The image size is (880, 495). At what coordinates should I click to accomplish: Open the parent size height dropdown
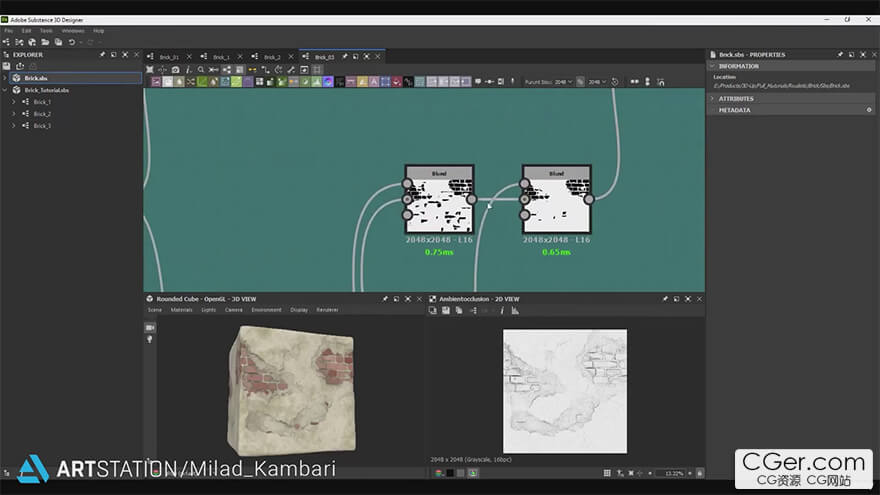tap(597, 82)
